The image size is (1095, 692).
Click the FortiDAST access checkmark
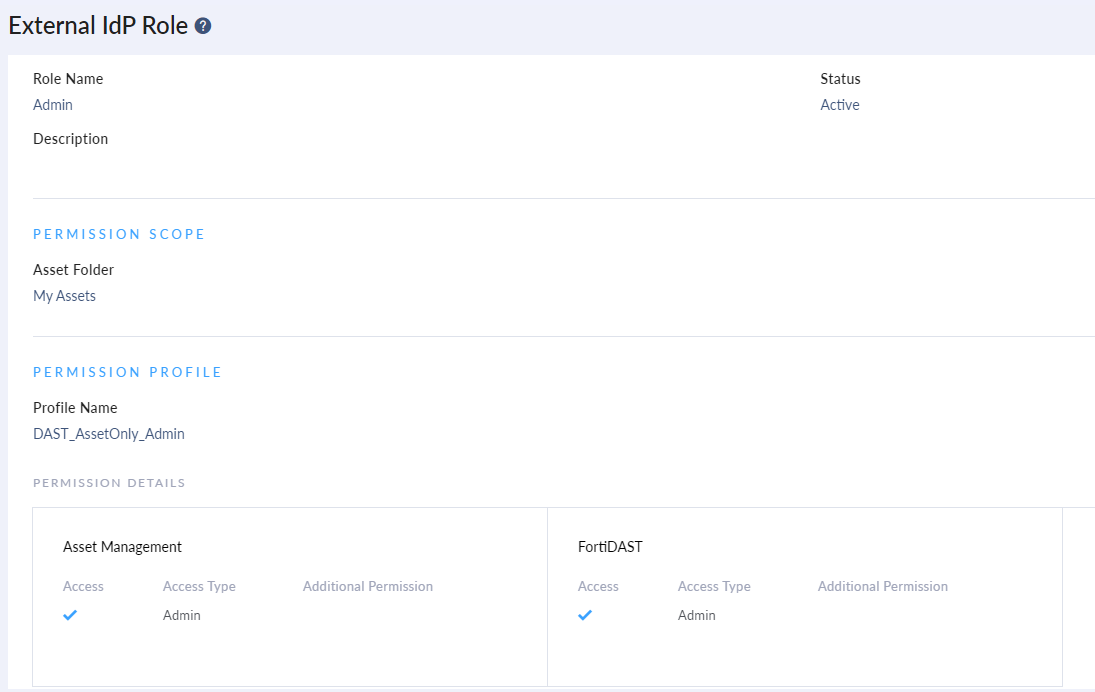pyautogui.click(x=585, y=615)
